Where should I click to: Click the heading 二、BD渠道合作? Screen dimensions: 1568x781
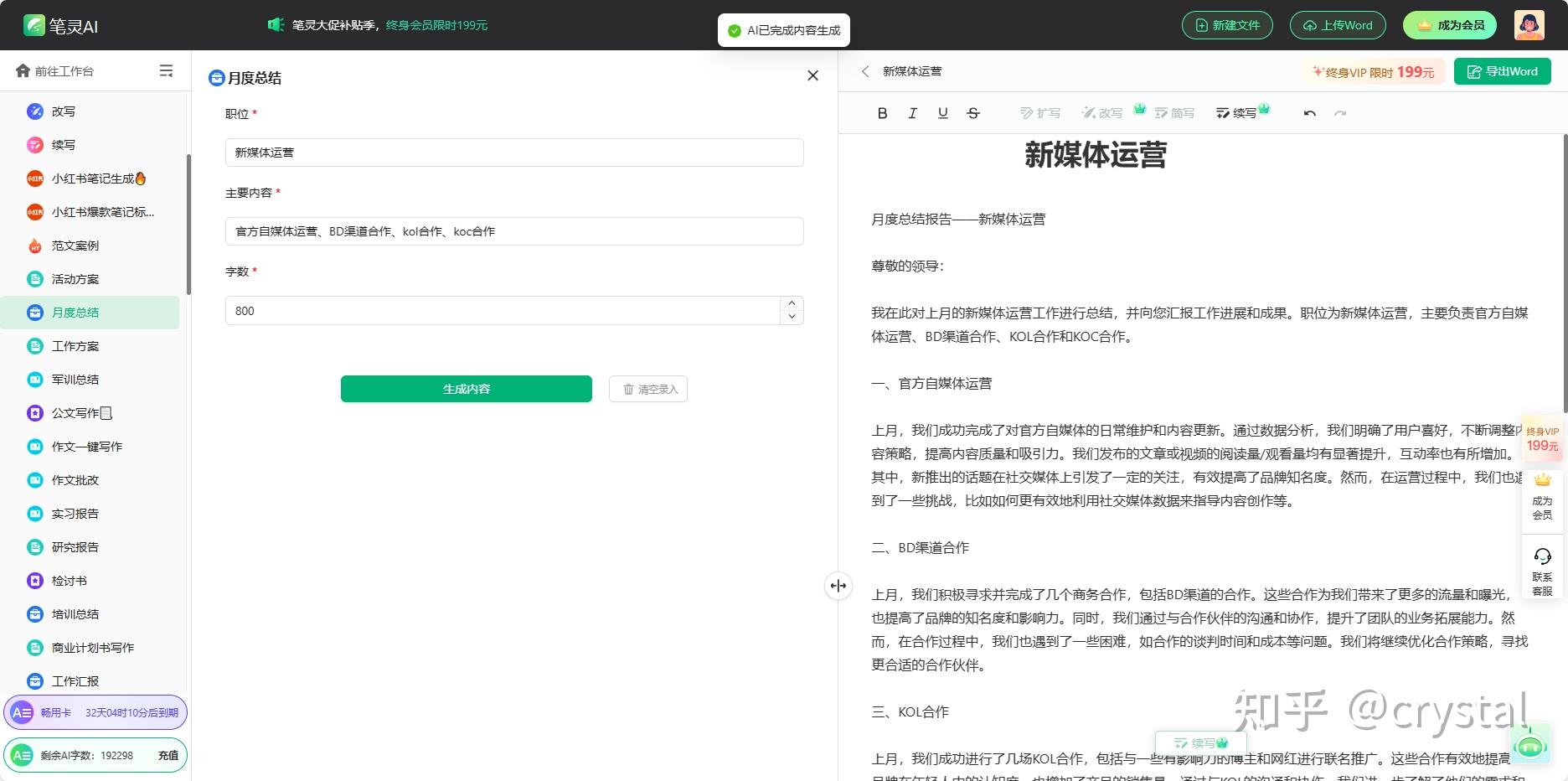click(x=920, y=548)
